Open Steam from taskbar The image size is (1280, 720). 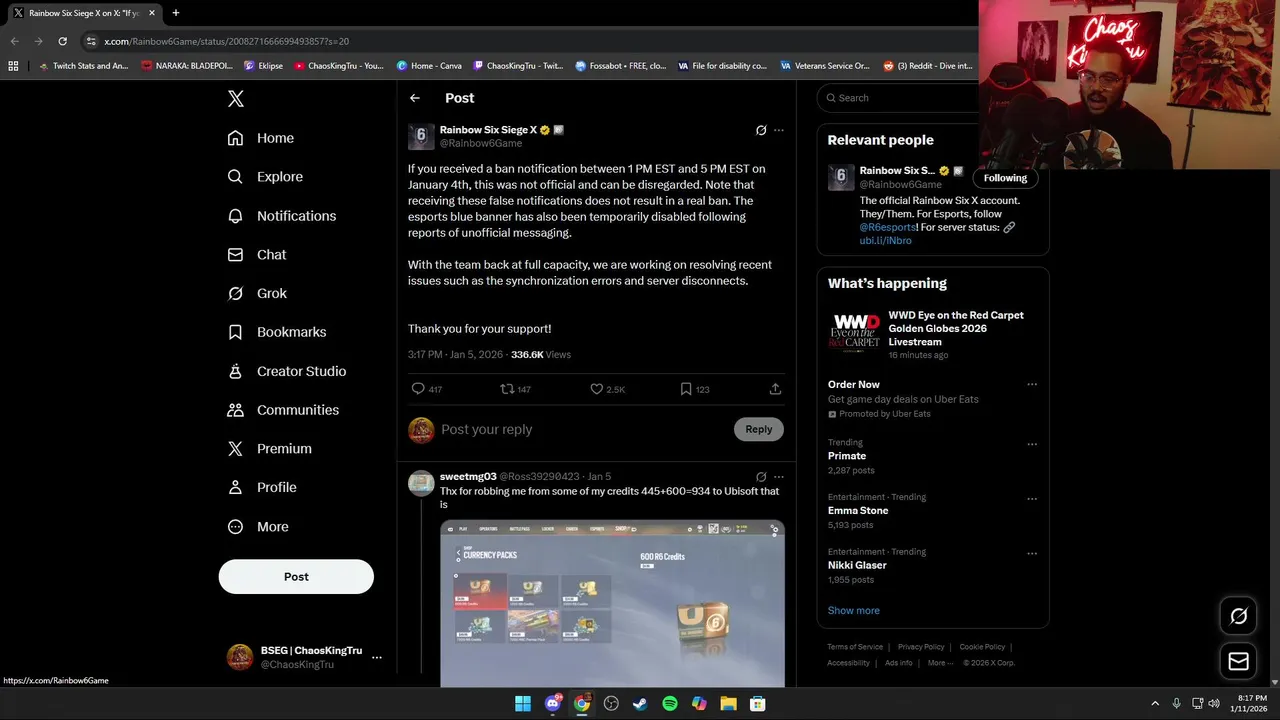click(x=640, y=704)
